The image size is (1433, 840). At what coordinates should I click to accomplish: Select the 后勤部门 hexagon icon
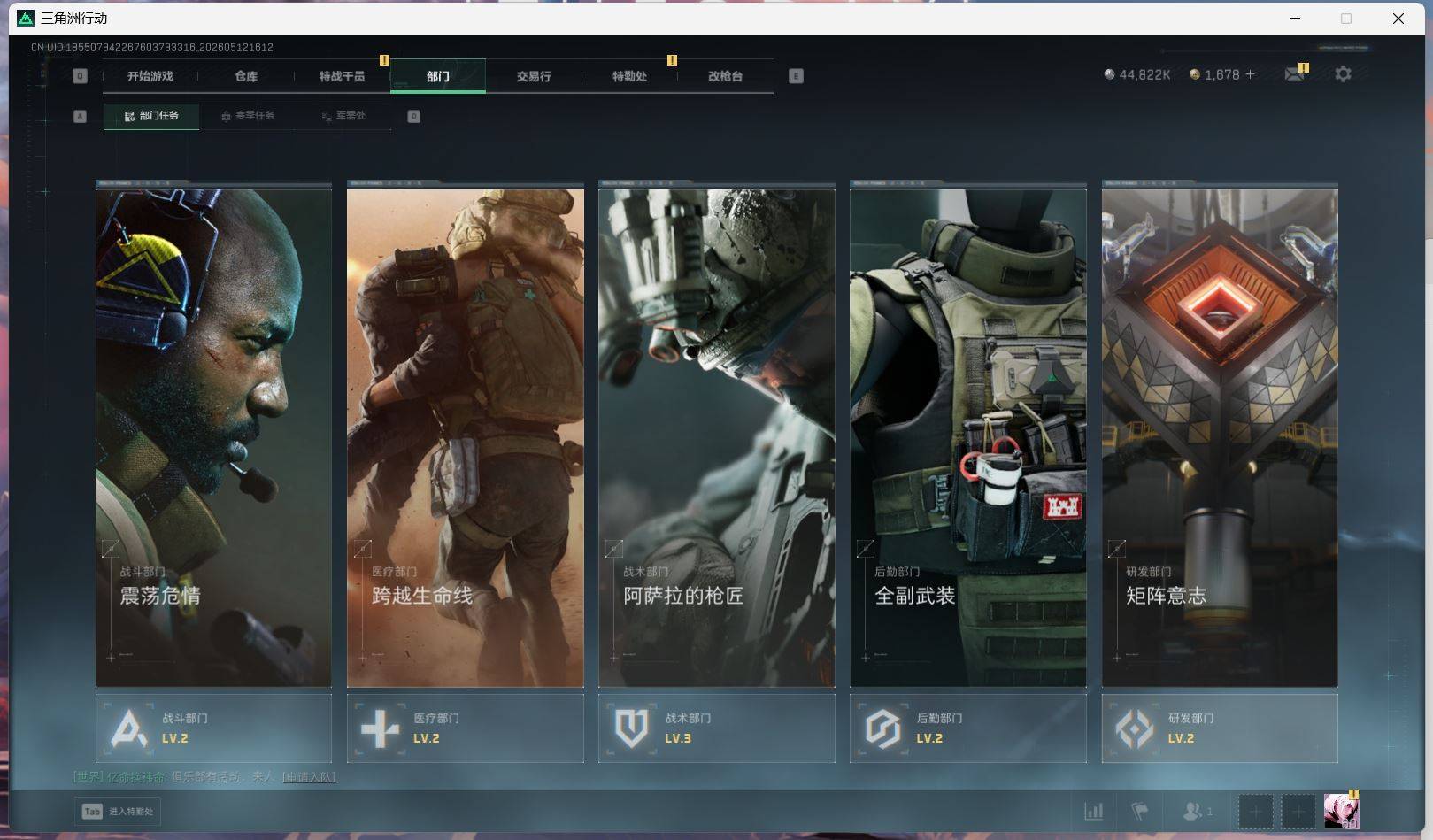tap(883, 728)
